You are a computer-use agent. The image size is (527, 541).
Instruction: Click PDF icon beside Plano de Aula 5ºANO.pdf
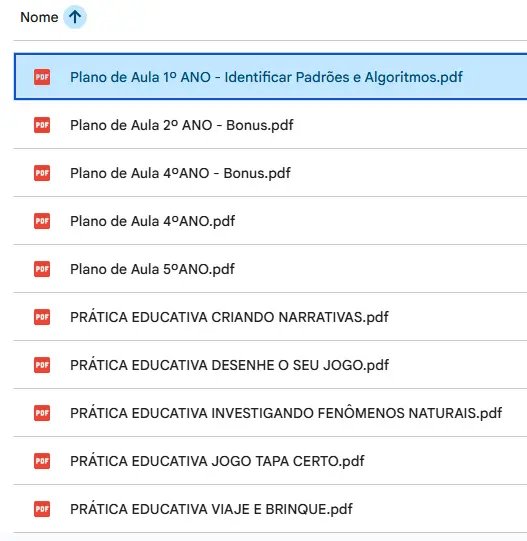(x=42, y=269)
